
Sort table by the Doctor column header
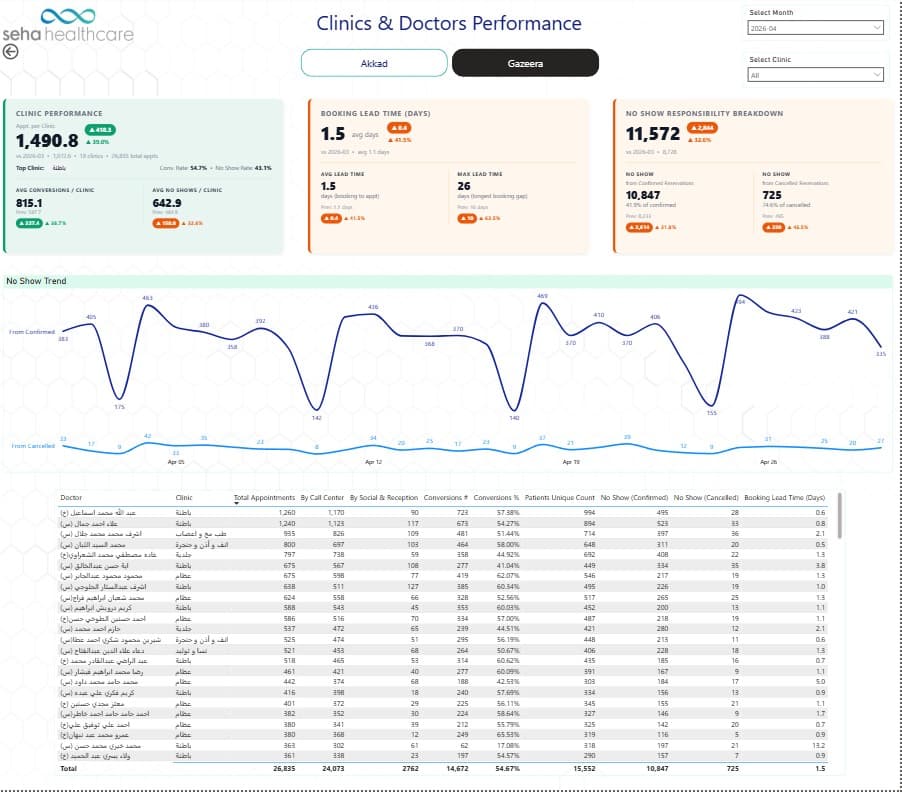[71, 498]
